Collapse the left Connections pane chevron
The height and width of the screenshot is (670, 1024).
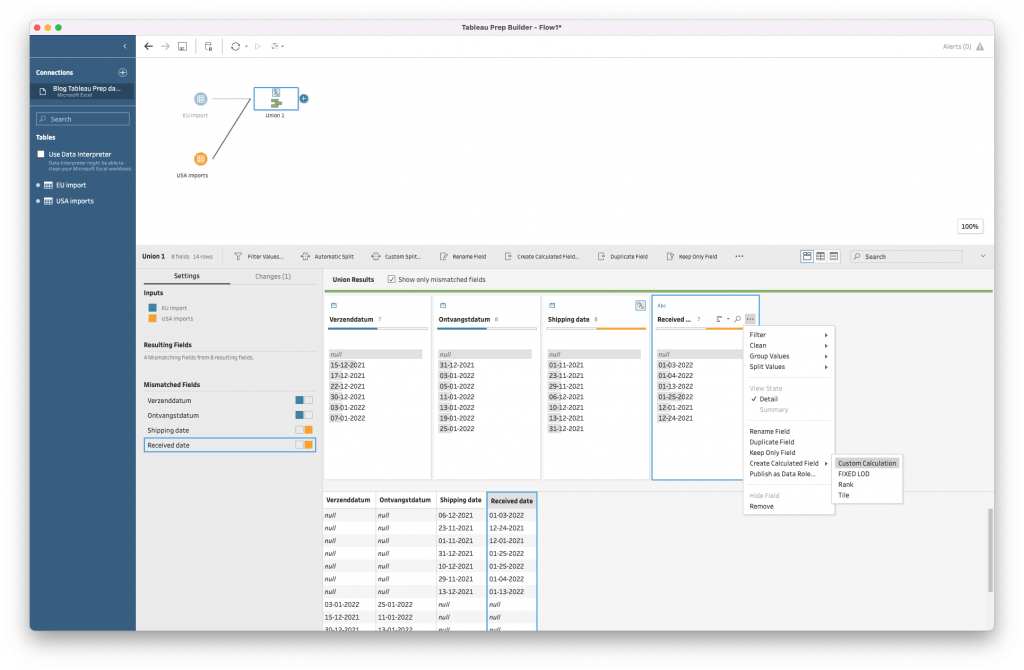(x=124, y=46)
